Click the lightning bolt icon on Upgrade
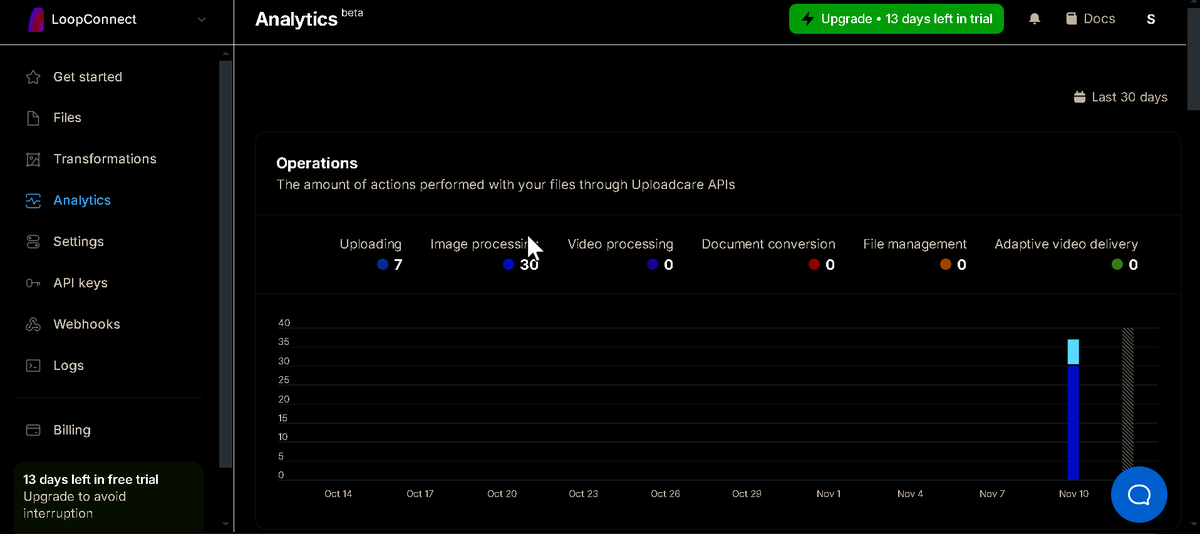 pos(808,19)
